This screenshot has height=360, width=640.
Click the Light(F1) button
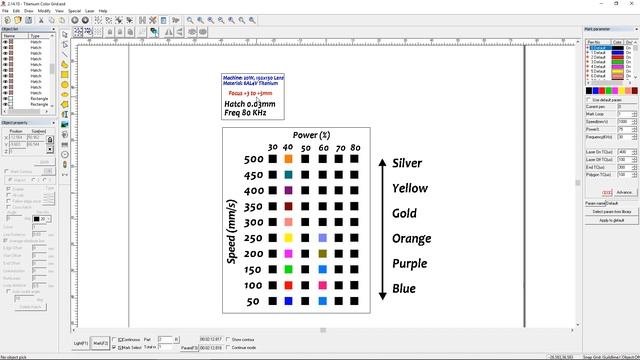click(x=81, y=343)
